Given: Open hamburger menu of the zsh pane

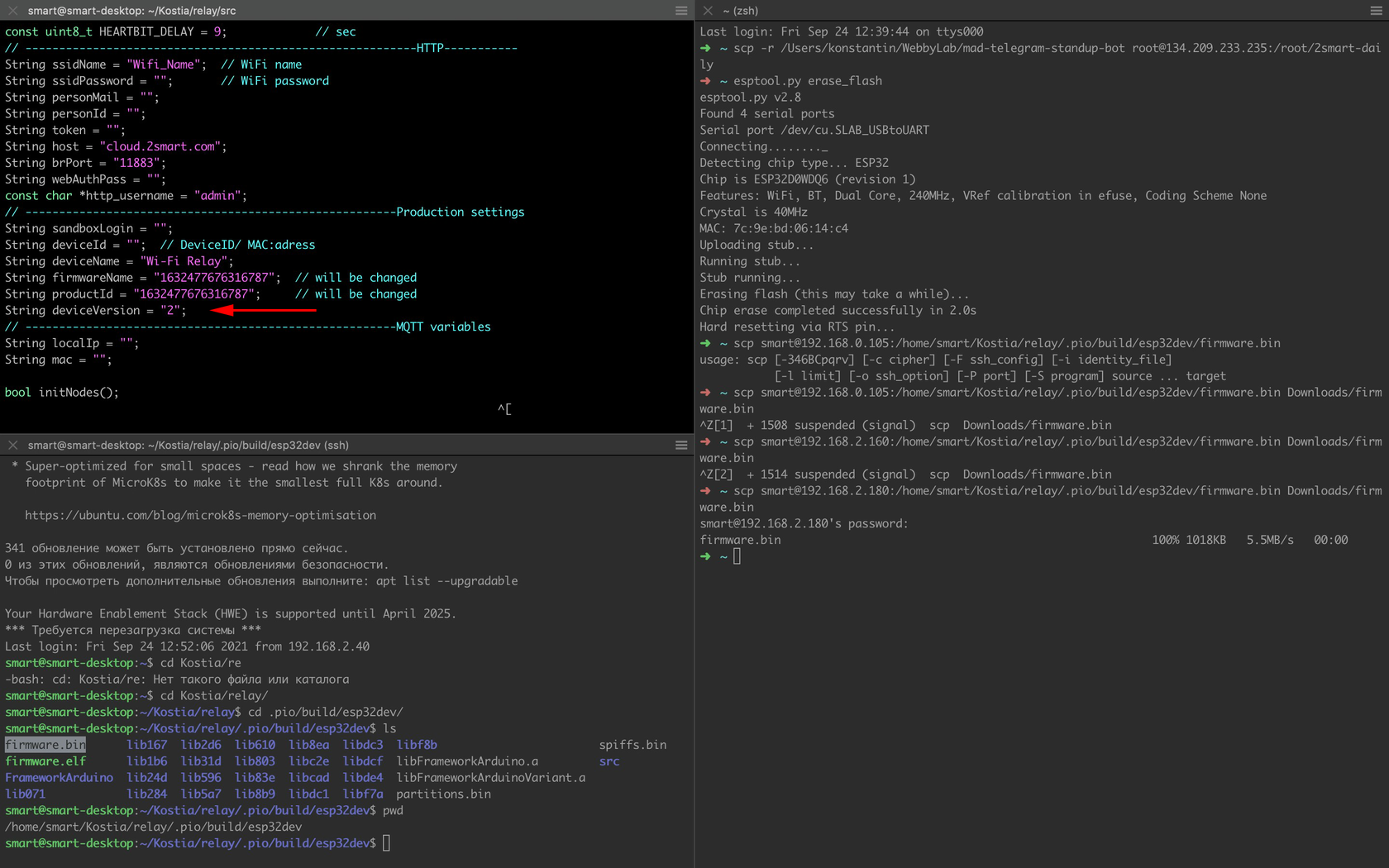Looking at the screenshot, I should tap(1377, 11).
